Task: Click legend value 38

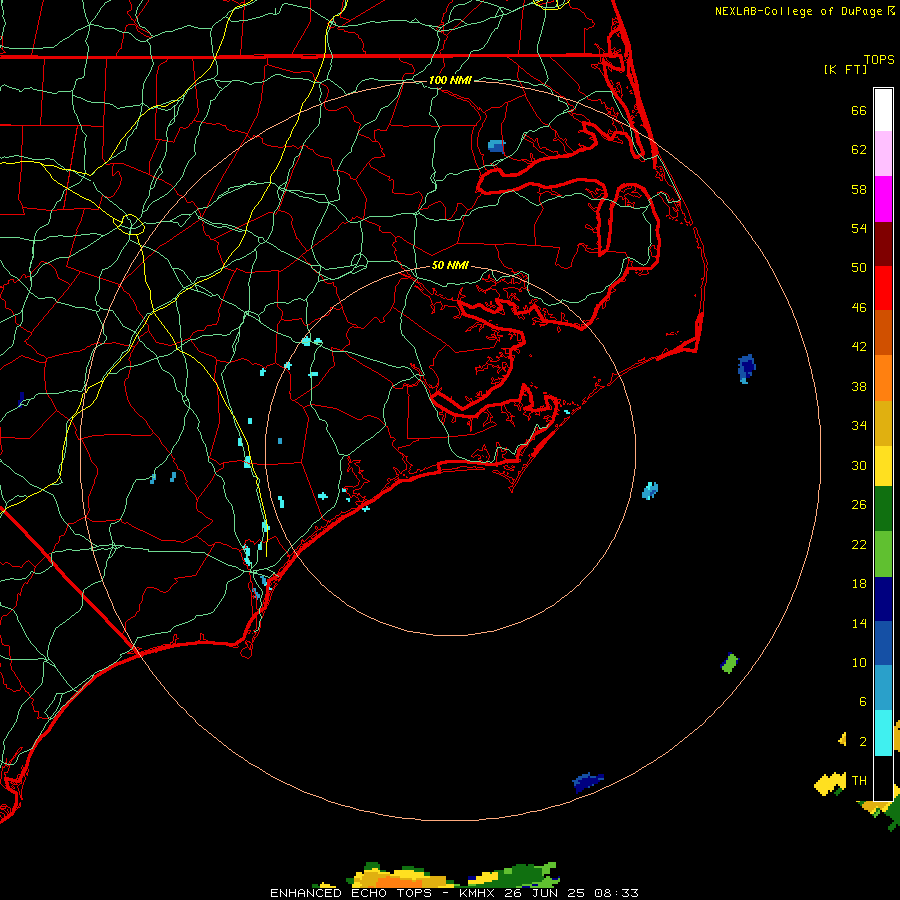Action: click(859, 386)
